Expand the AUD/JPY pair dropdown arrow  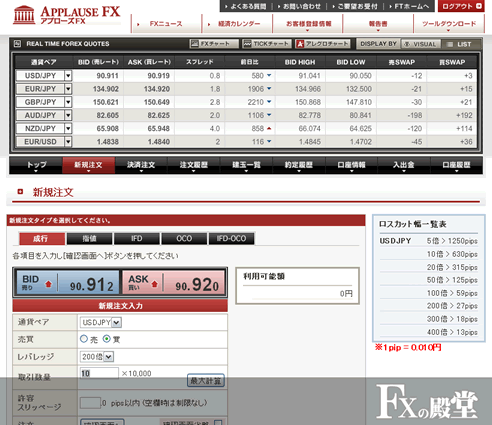pos(68,115)
